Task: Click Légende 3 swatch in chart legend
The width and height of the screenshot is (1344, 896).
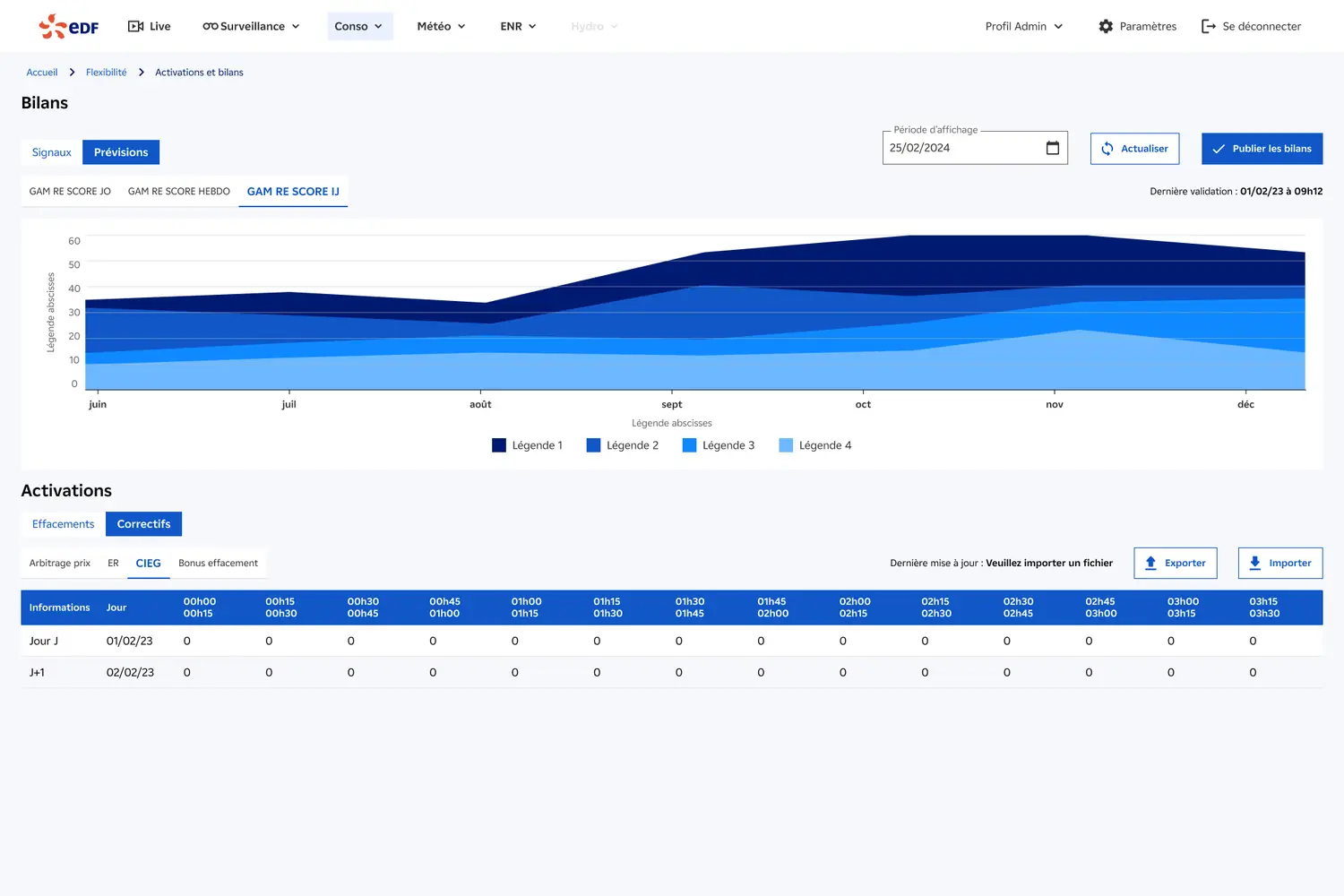Action: (689, 445)
